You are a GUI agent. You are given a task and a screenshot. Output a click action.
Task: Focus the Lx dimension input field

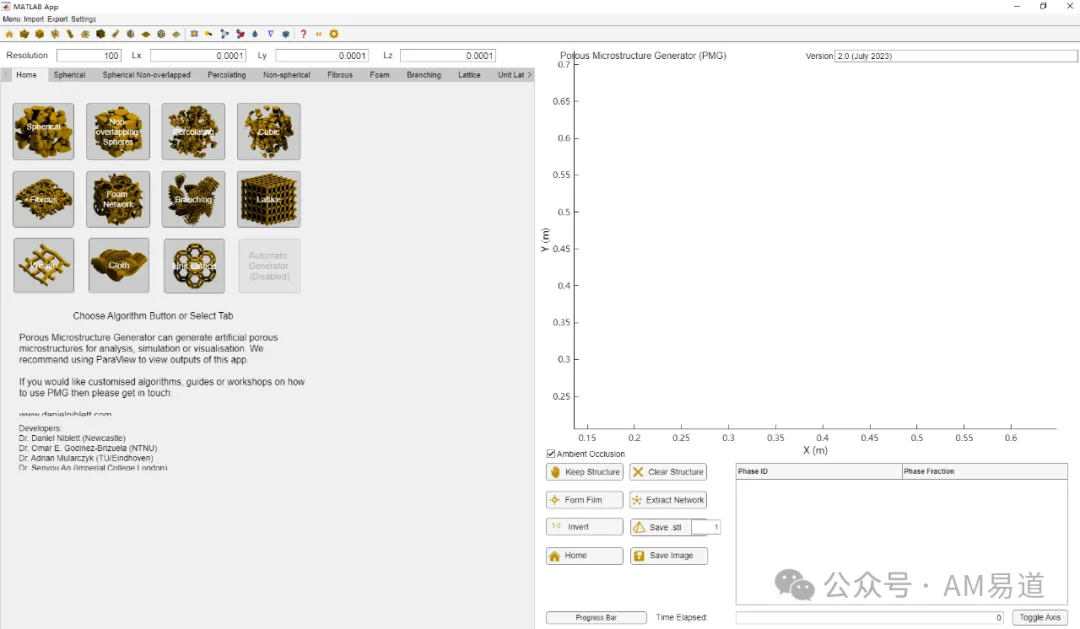pyautogui.click(x=198, y=55)
